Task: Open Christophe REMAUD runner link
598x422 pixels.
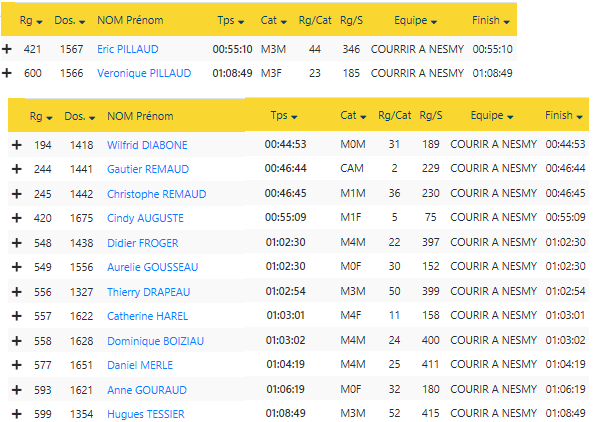Action: click(x=157, y=194)
